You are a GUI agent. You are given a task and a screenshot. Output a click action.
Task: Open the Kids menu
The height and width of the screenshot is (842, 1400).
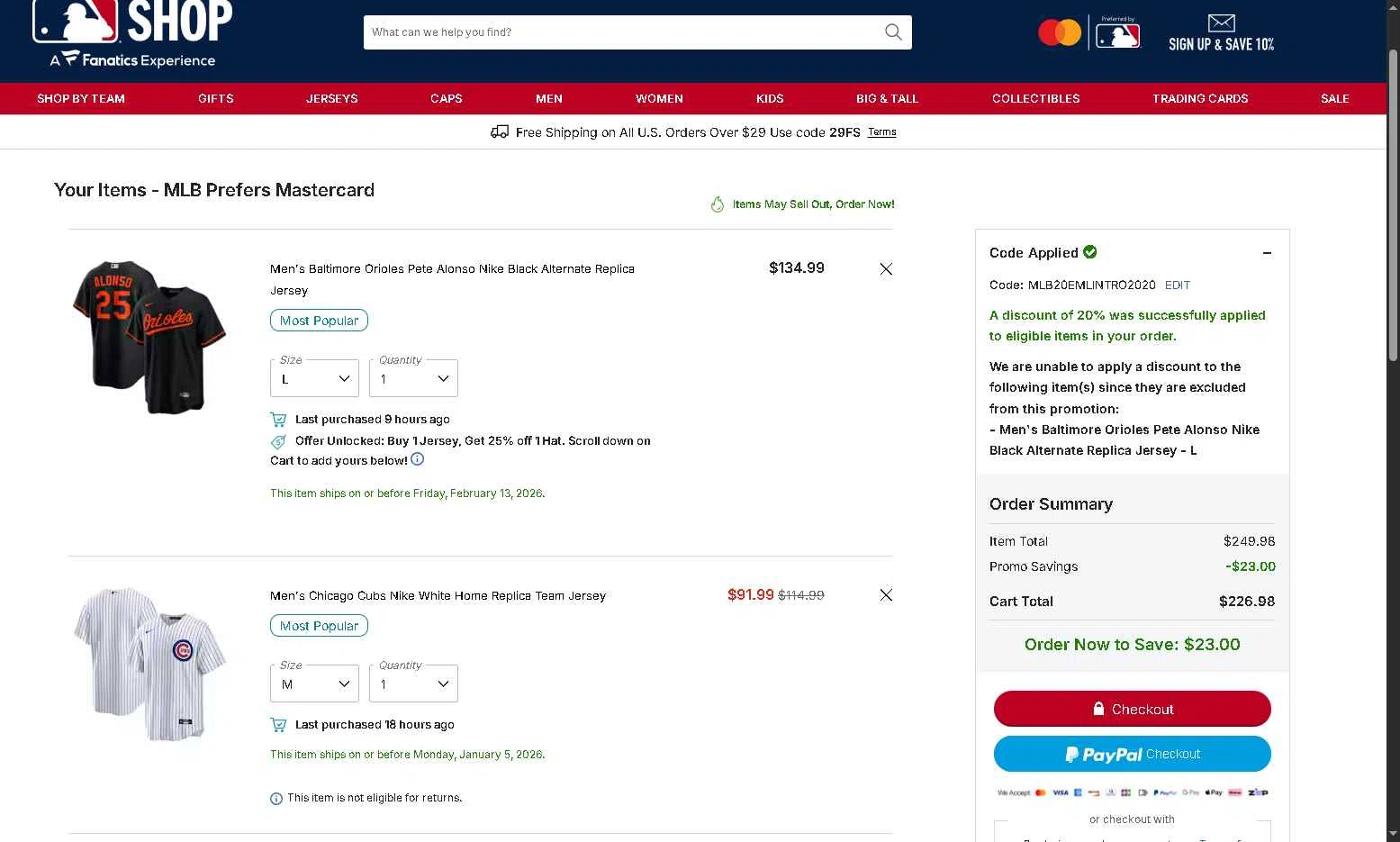(x=770, y=98)
